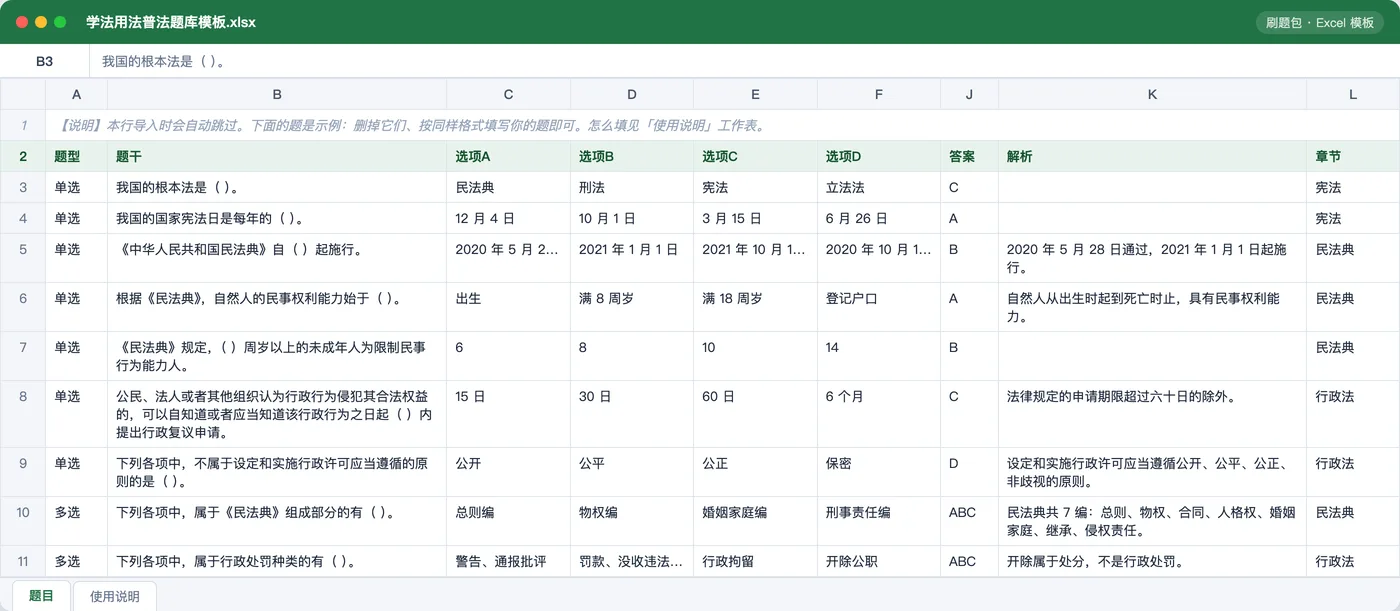Screen dimensions: 1400x611
Task: Select the cell 12 月 4 日
Action: coord(509,218)
